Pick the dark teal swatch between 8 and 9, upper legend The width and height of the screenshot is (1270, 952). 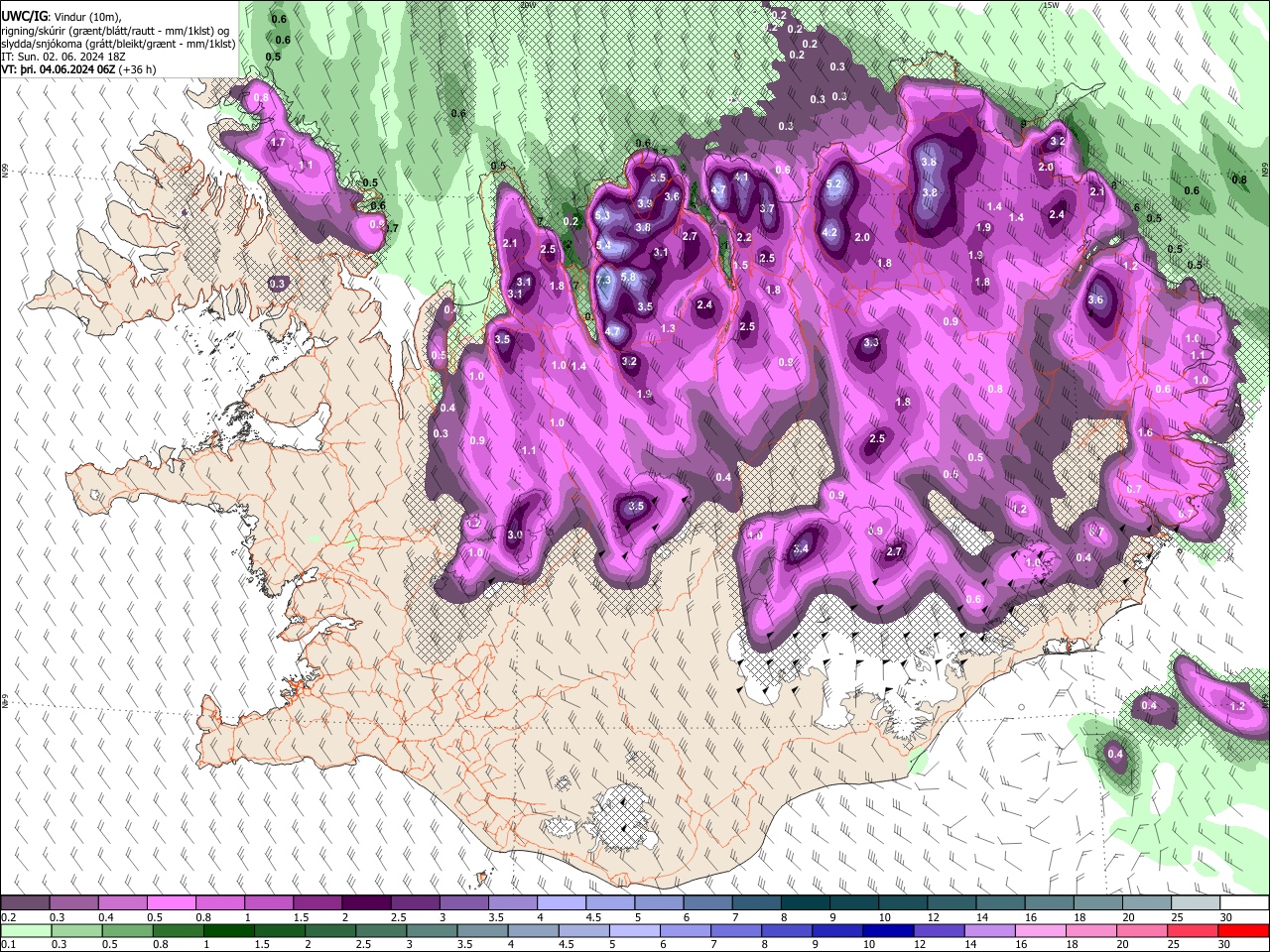pos(806,903)
